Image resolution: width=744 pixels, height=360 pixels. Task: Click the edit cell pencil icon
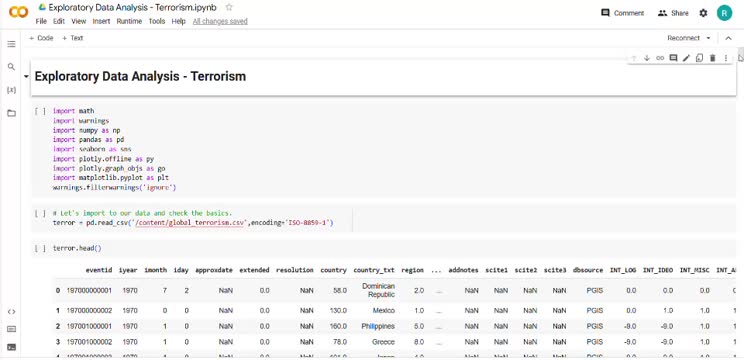coord(686,58)
